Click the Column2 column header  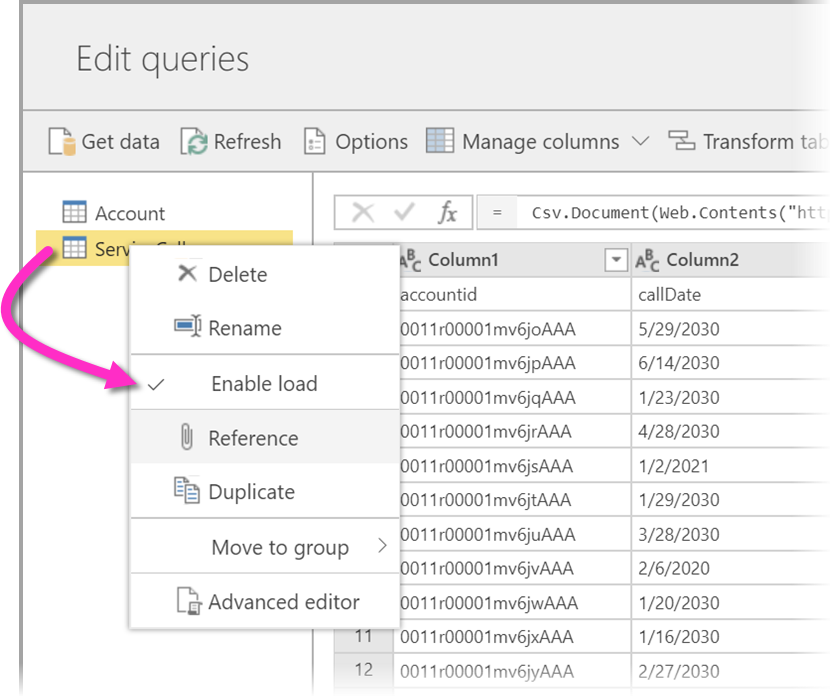click(x=702, y=261)
